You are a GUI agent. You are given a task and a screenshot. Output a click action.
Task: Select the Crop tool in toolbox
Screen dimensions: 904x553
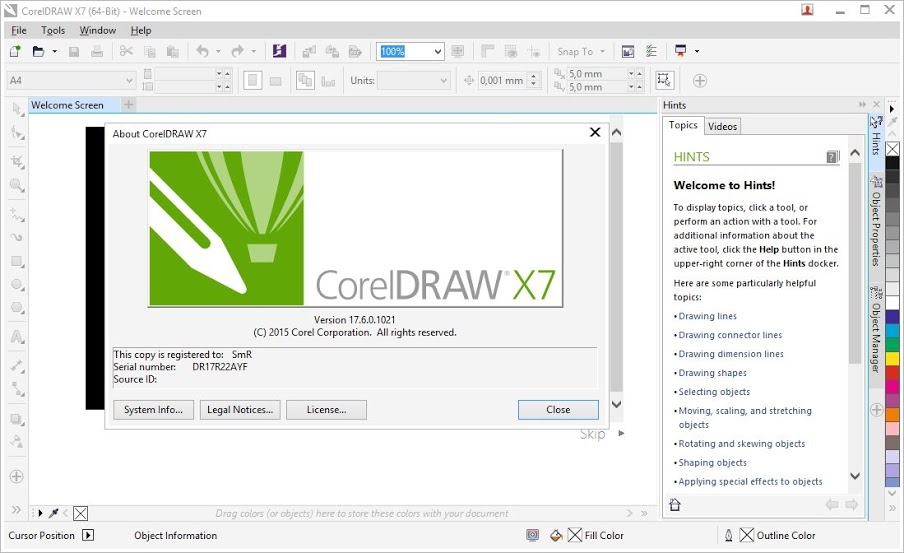(17, 162)
